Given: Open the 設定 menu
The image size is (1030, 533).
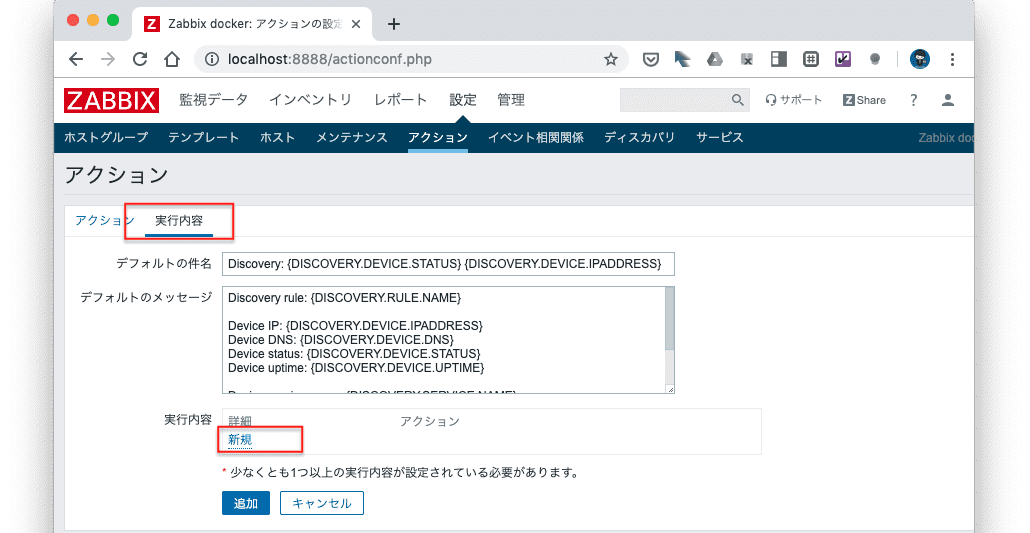Looking at the screenshot, I should pyautogui.click(x=463, y=100).
